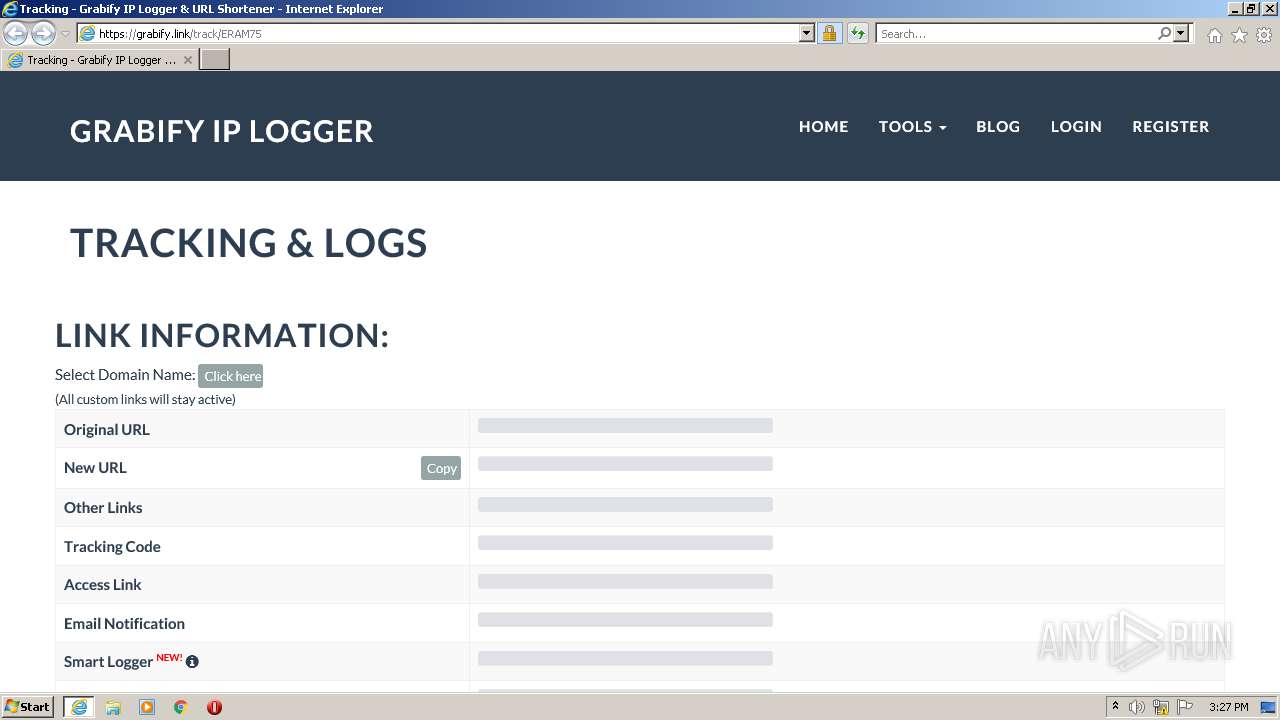This screenshot has height=720, width=1280.
Task: Open a new blank tab
Action: tap(215, 60)
